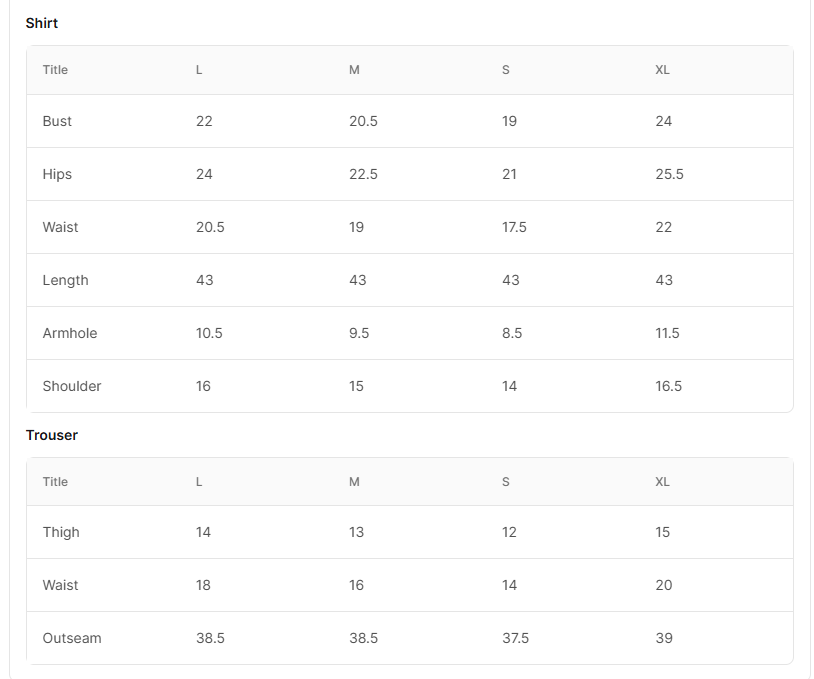Select Outseam XL value 39
This screenshot has height=679, width=814.
click(664, 638)
